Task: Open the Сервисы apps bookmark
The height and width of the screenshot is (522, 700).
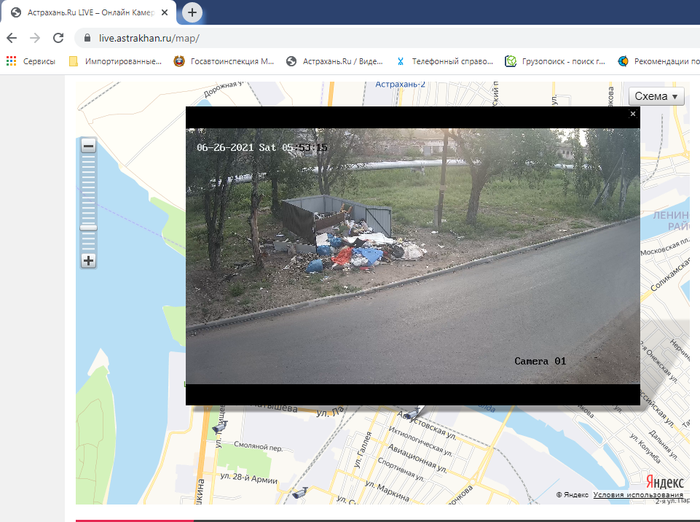Action: pyautogui.click(x=31, y=61)
